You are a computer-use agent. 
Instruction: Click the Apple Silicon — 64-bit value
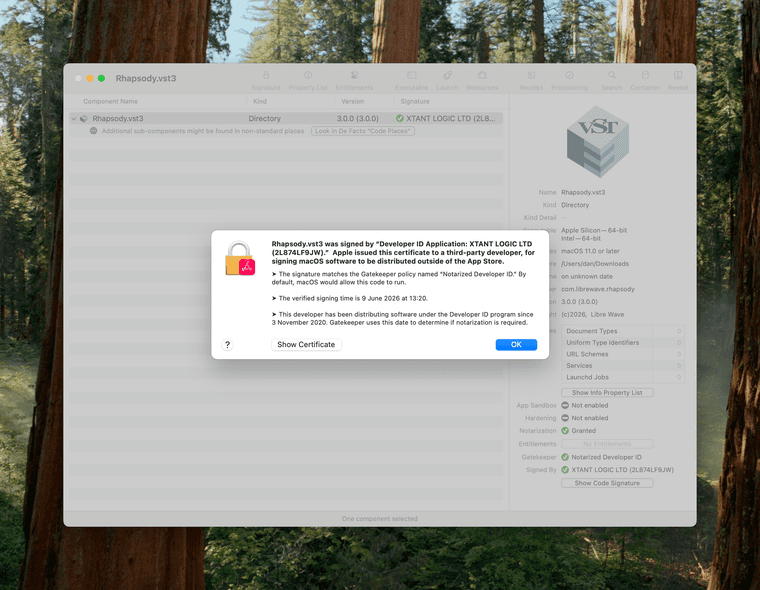tap(594, 230)
